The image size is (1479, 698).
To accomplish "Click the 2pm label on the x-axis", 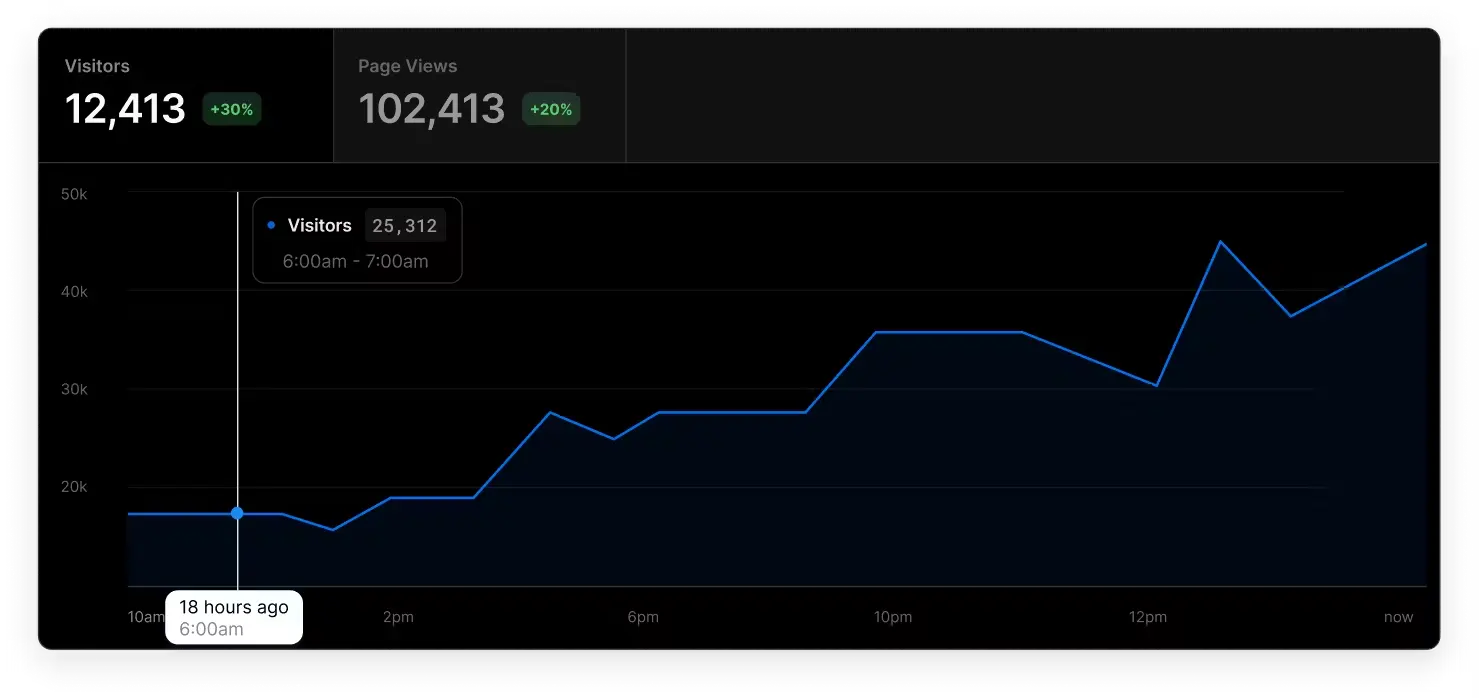I will (x=398, y=617).
